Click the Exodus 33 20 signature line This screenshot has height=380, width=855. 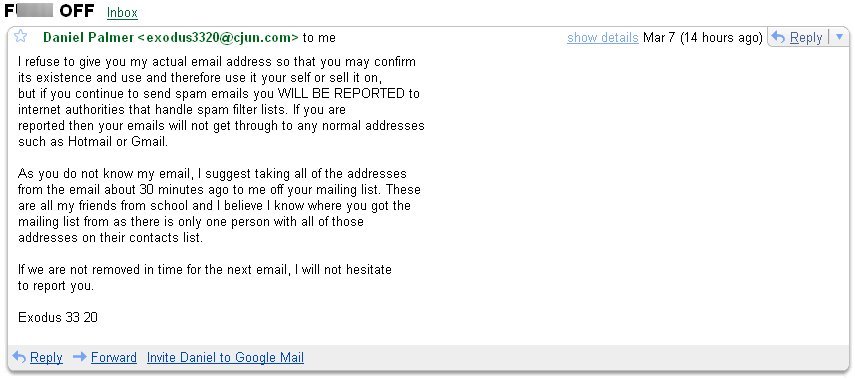(x=58, y=317)
